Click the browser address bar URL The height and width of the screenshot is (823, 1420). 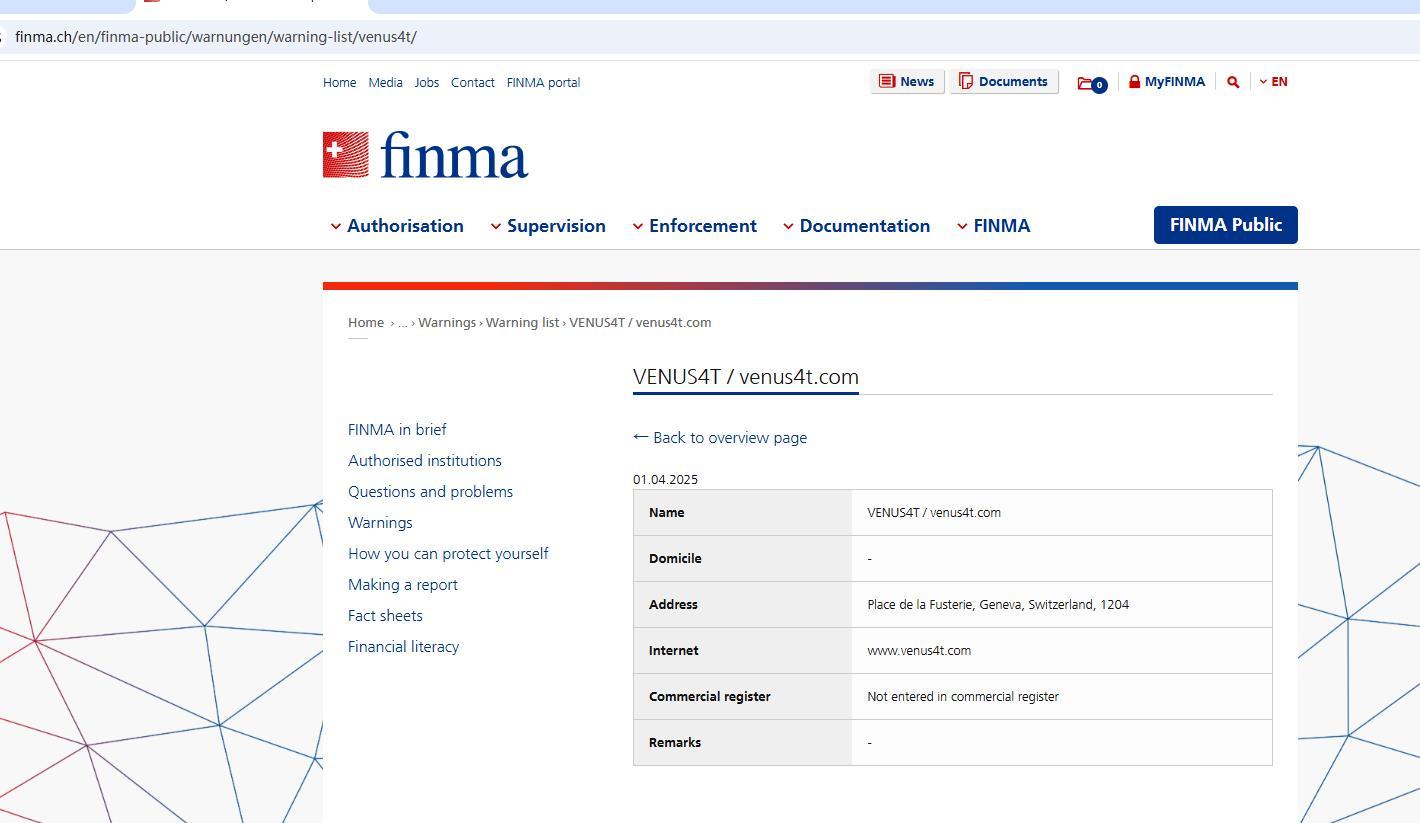coord(216,37)
